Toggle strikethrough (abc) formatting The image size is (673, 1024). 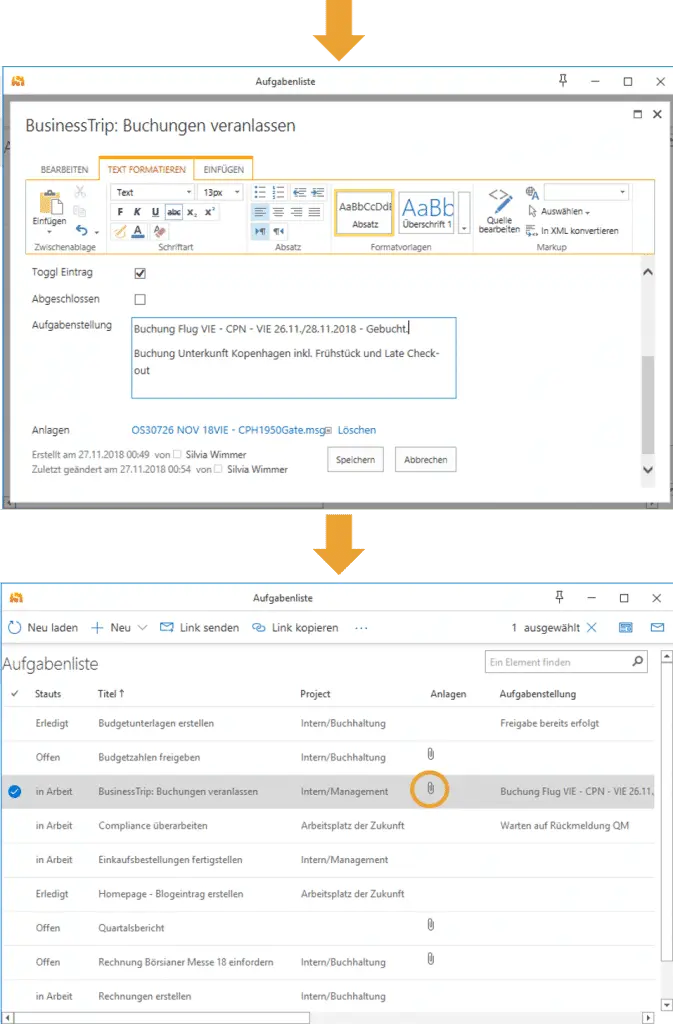coord(174,212)
